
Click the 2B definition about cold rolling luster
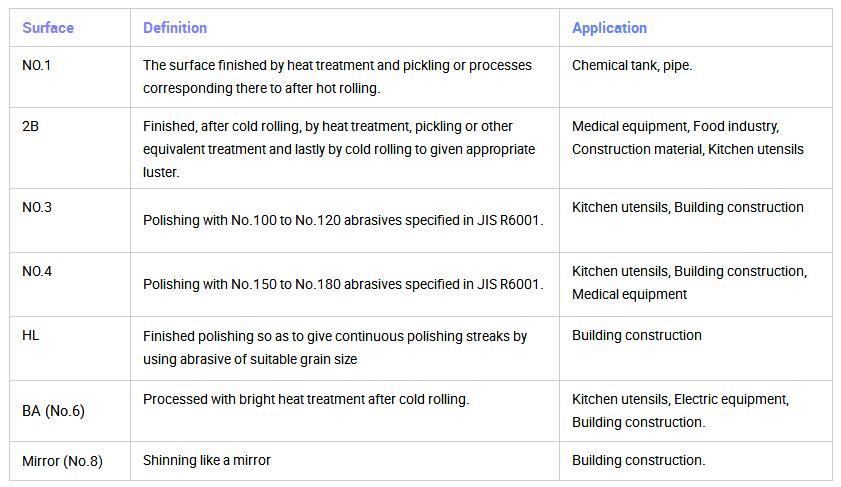(x=345, y=147)
